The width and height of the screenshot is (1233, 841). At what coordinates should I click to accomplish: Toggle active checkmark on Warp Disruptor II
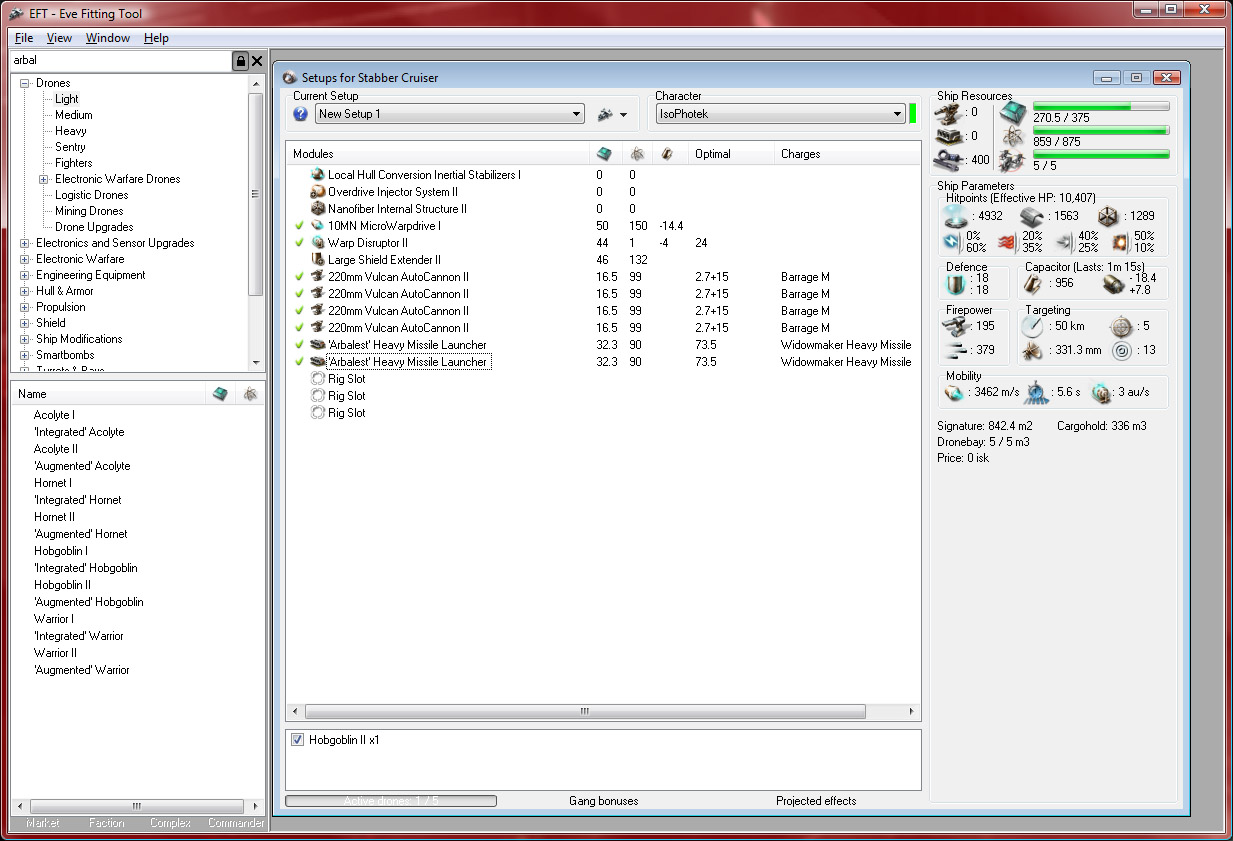pos(299,243)
